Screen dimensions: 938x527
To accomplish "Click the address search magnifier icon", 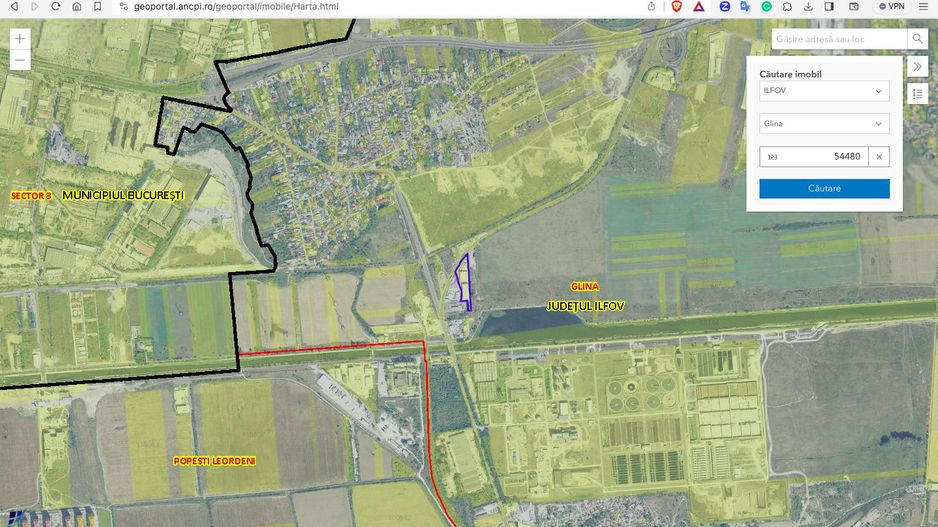I will [x=918, y=39].
